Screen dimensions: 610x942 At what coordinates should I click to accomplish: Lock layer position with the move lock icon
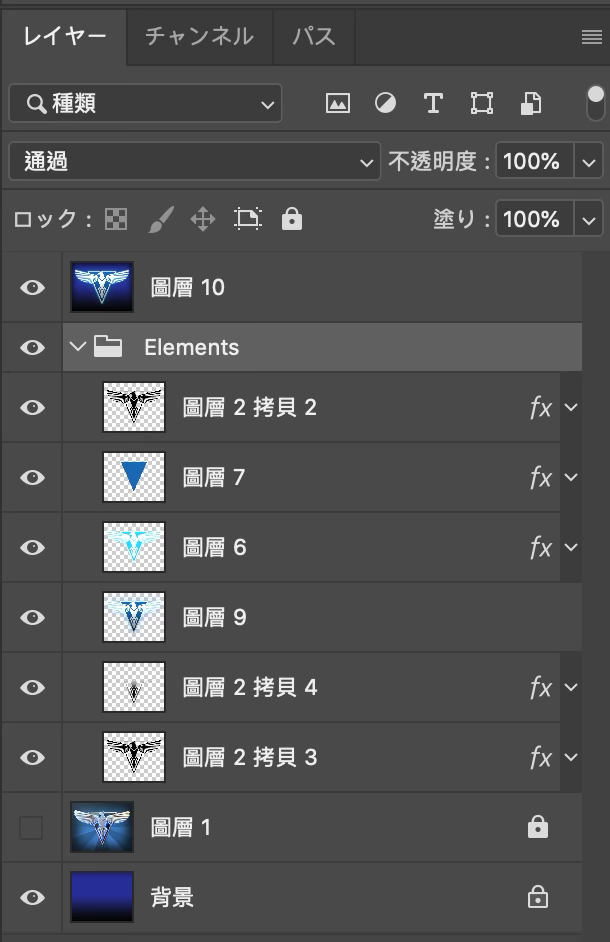pos(203,219)
